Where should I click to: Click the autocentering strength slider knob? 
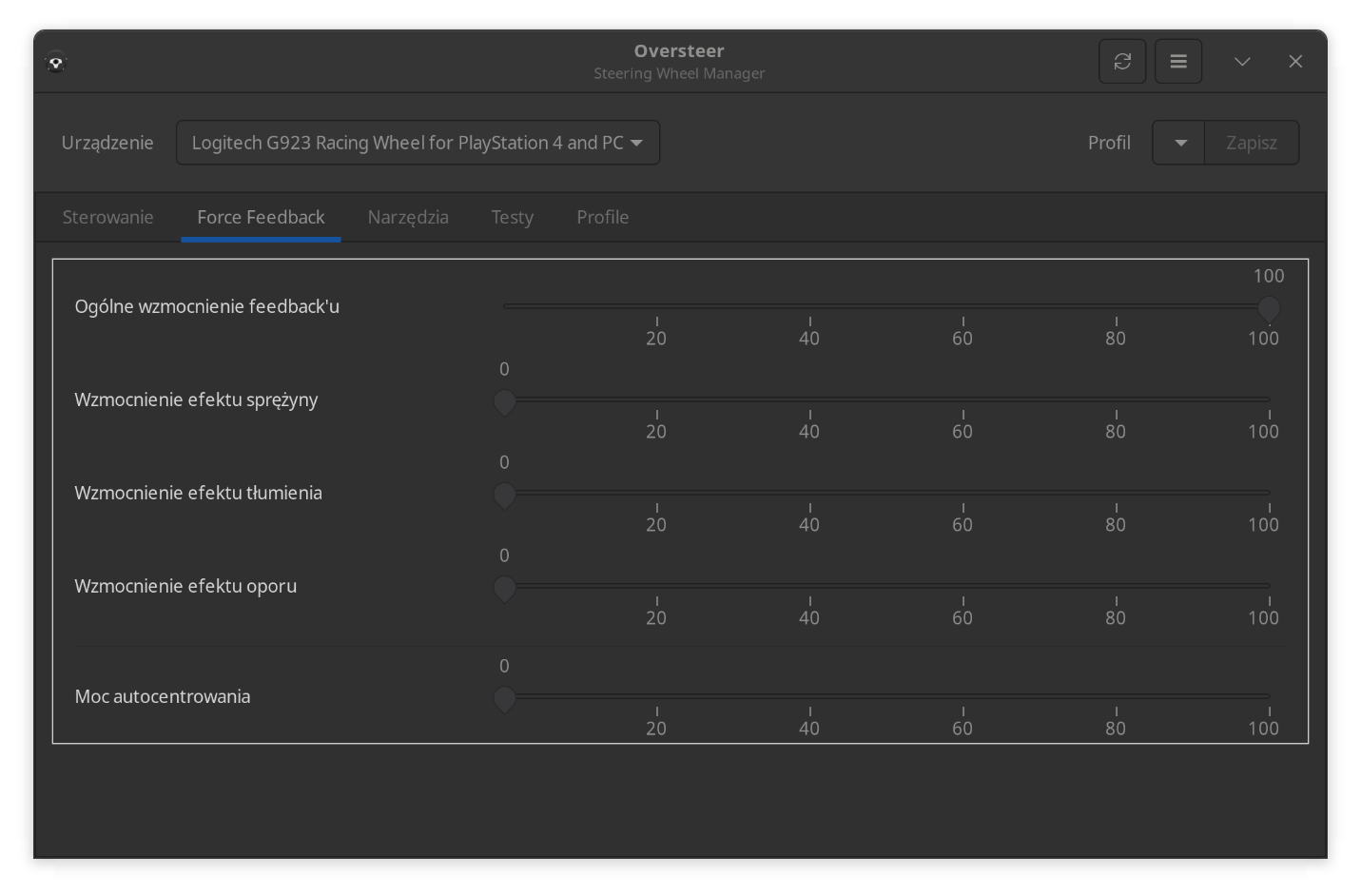[504, 697]
